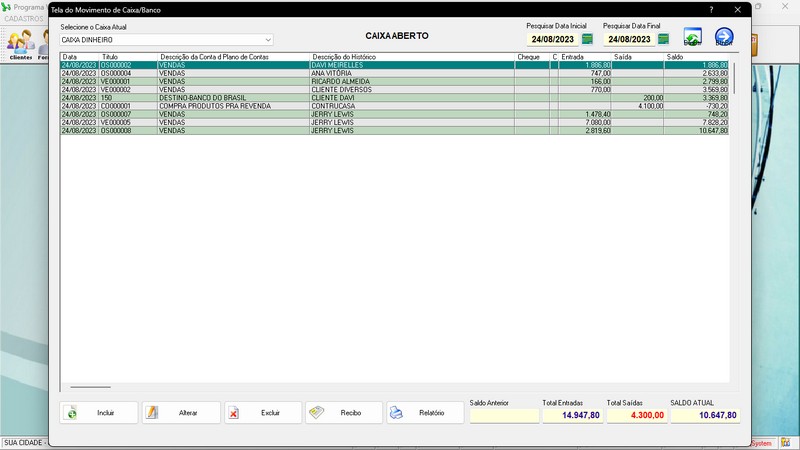
Task: Open Clientes in the background program toolbar
Action: (x=20, y=44)
